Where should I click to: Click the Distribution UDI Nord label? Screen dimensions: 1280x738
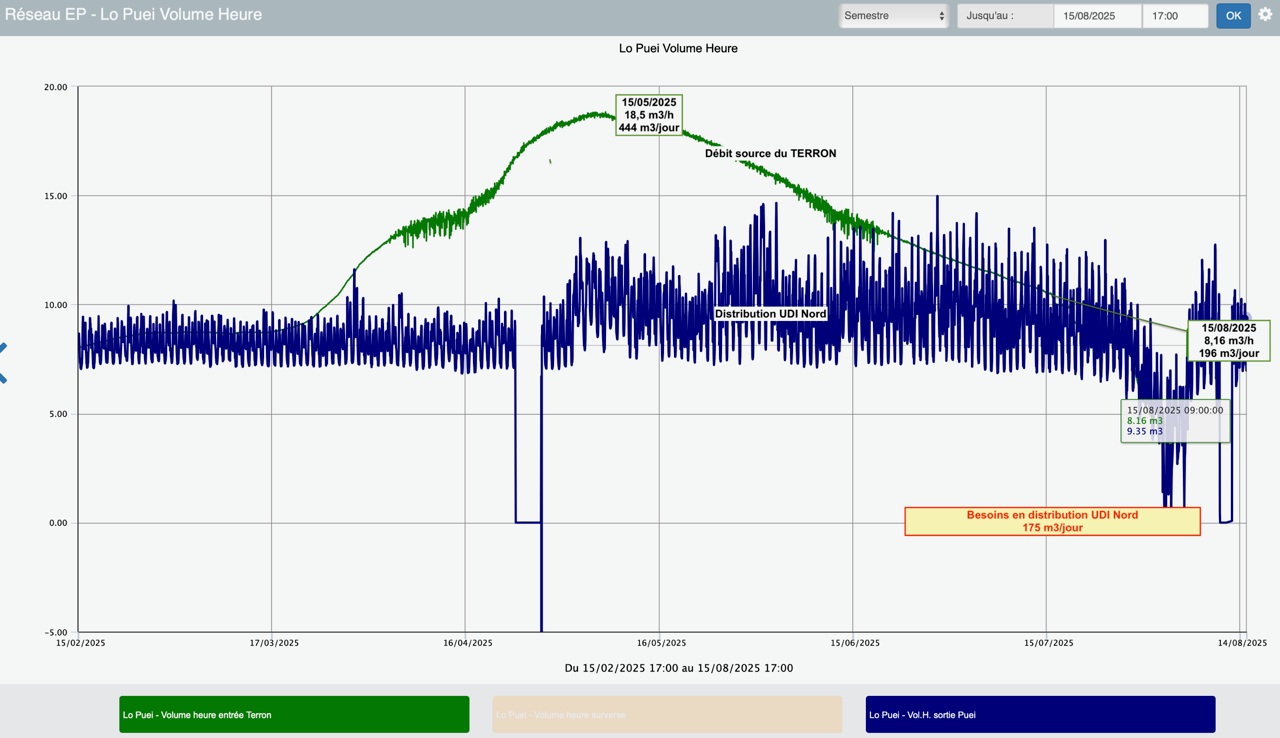(770, 314)
